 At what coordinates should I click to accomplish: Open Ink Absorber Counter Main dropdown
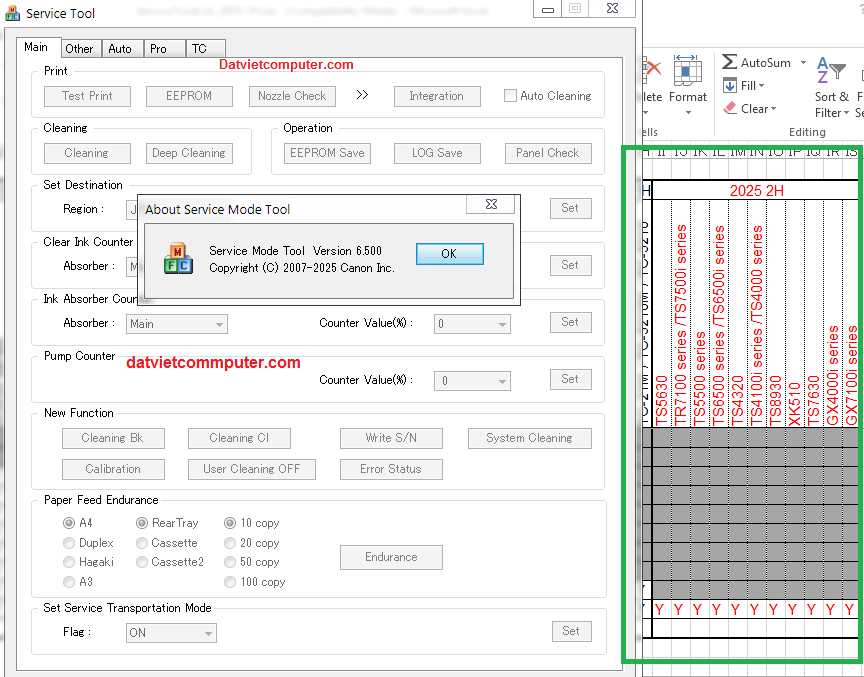(177, 324)
